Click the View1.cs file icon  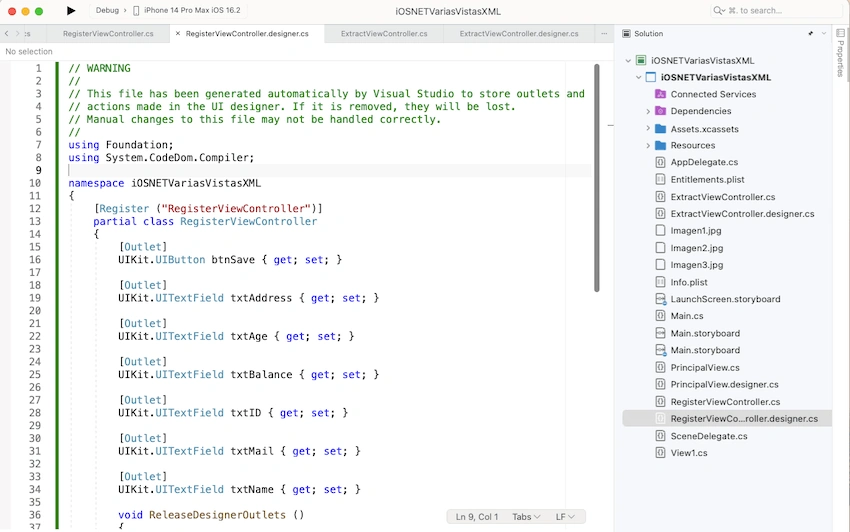click(660, 452)
